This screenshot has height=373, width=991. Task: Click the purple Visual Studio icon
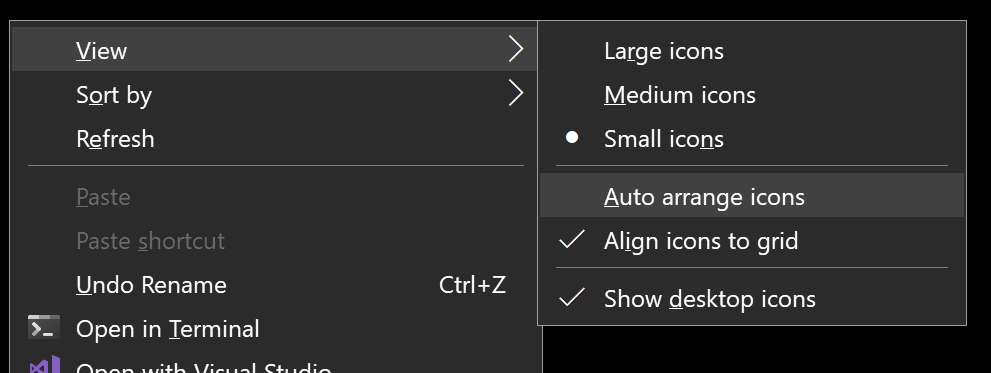click(45, 365)
